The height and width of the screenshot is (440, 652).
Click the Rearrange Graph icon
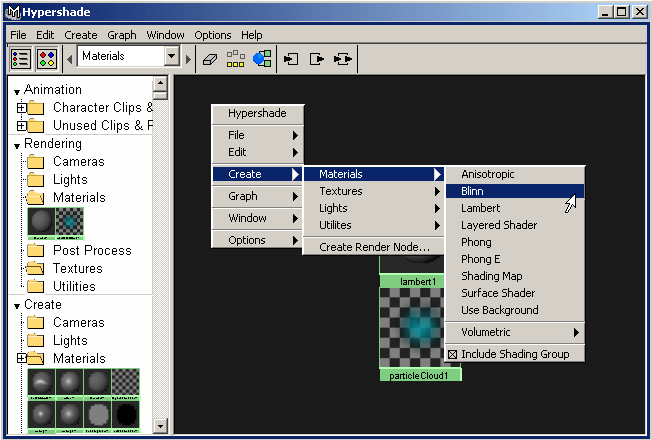(x=235, y=59)
